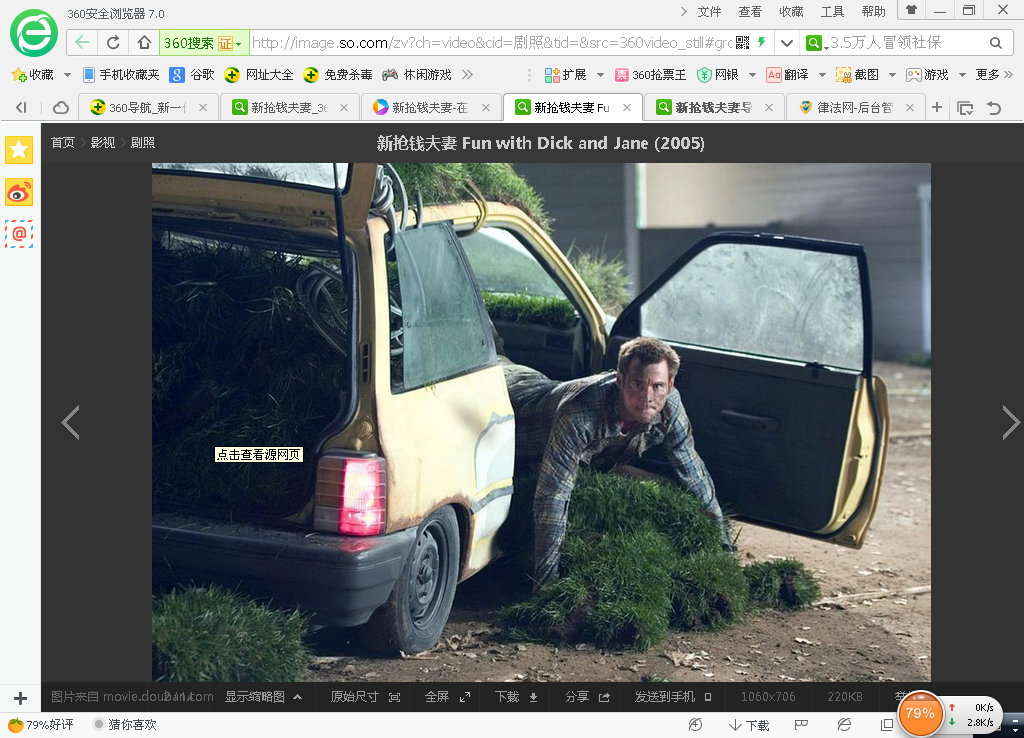
Task: Open the 360搜索 search engine dropdown
Action: [238, 44]
